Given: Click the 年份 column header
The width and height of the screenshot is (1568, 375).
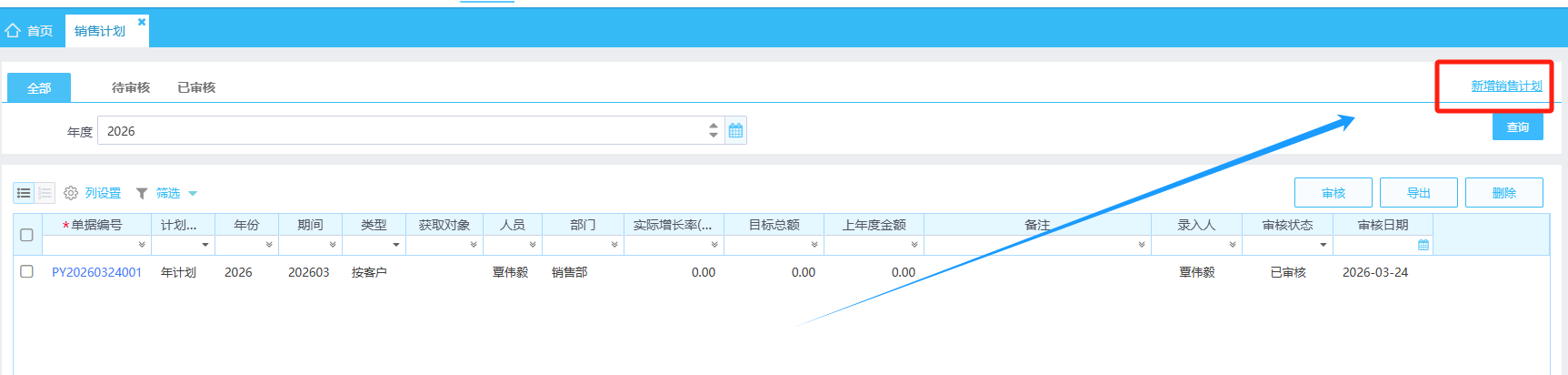Looking at the screenshot, I should [246, 225].
